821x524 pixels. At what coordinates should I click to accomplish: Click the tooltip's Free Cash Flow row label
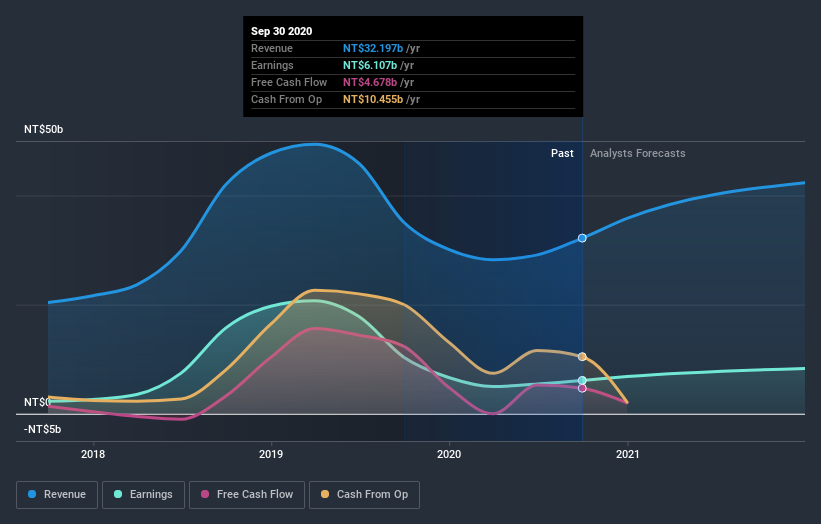[289, 82]
